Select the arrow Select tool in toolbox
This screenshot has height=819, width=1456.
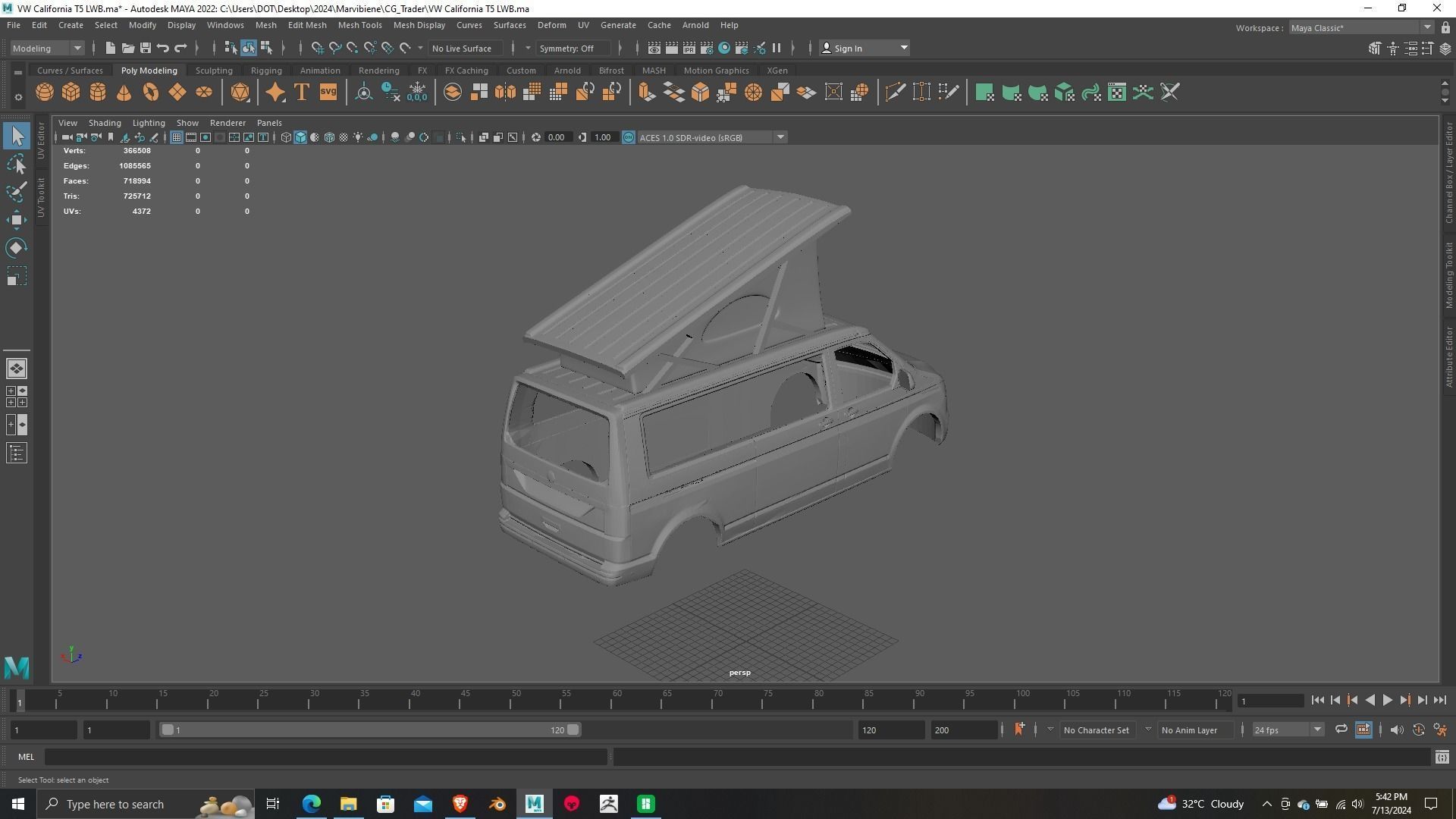coord(17,136)
